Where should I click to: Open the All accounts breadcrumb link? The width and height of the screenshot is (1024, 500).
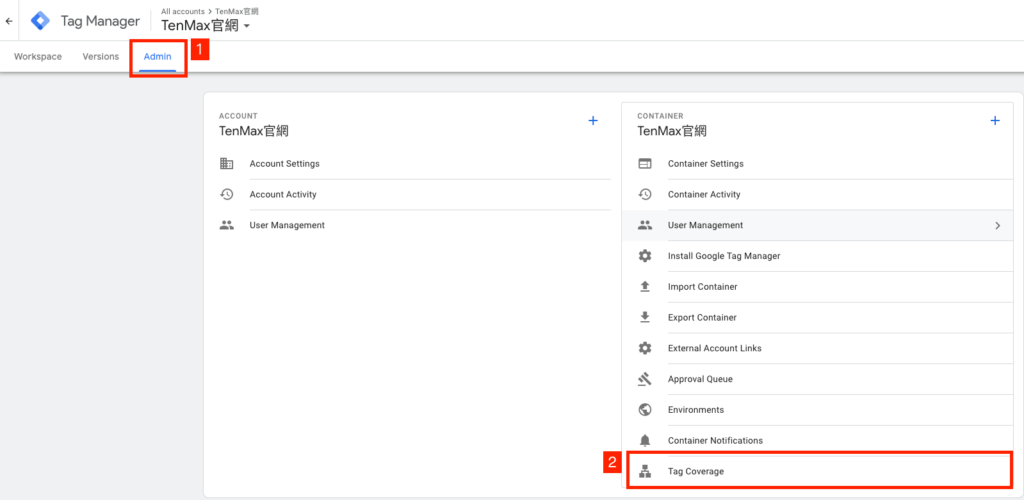tap(183, 11)
